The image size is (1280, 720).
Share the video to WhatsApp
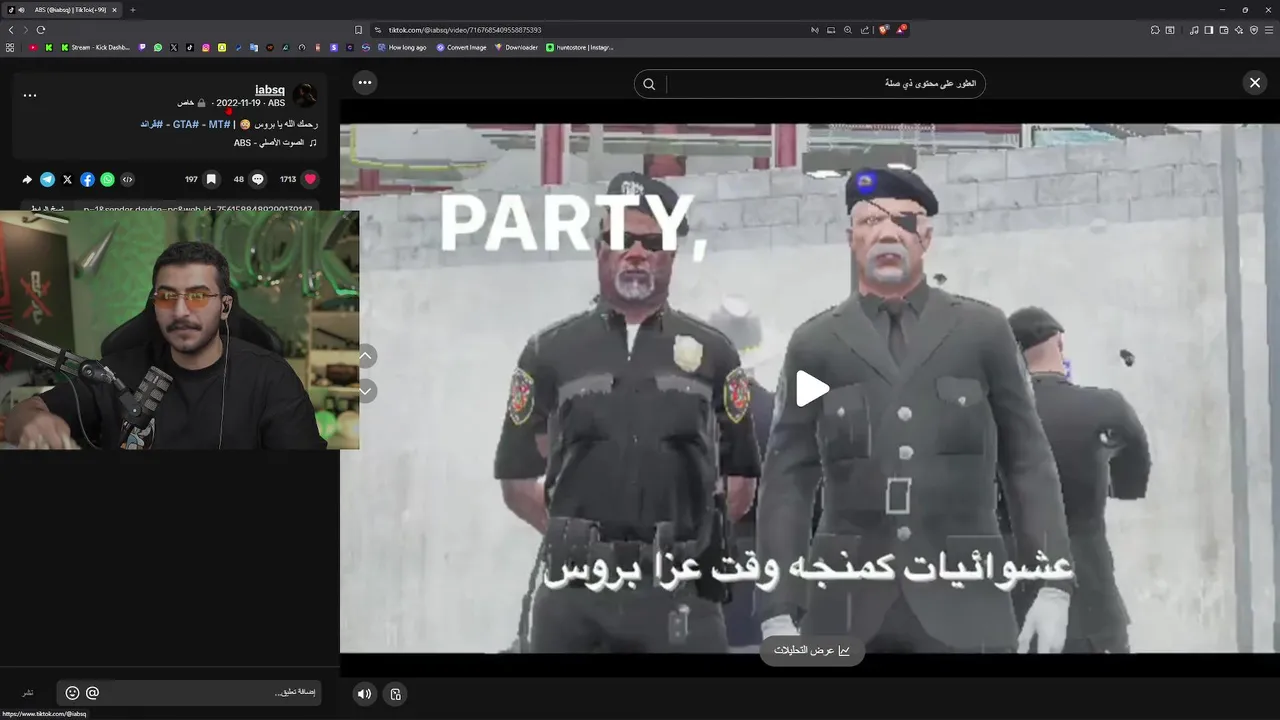point(108,180)
